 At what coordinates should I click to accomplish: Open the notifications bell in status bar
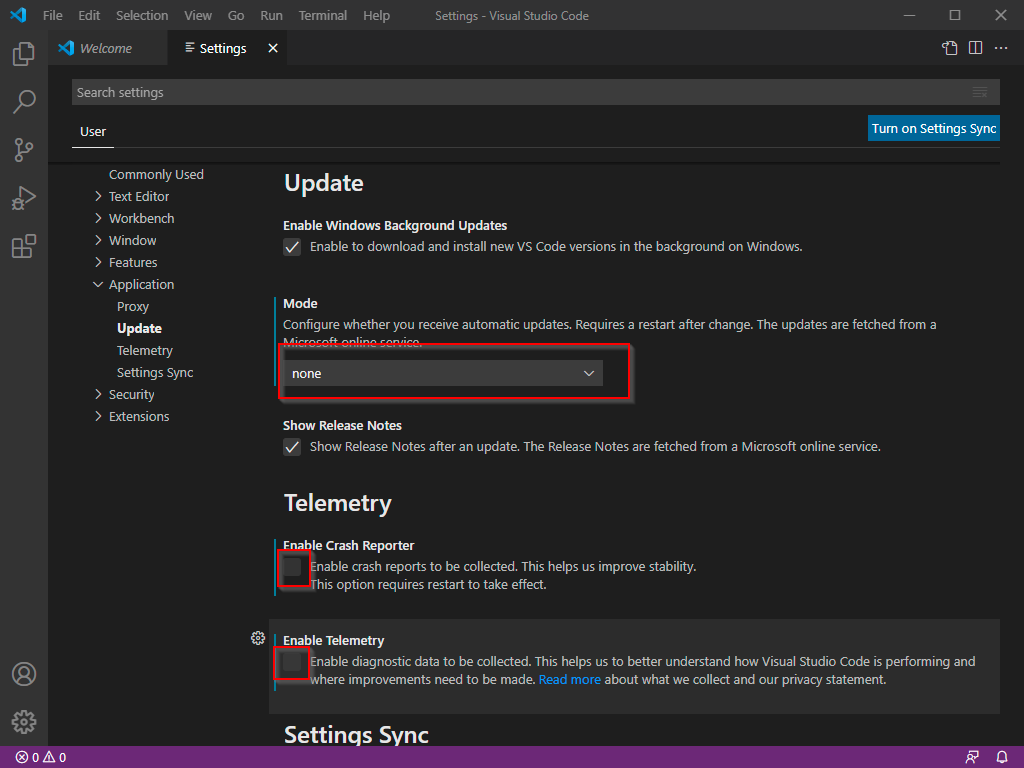1002,758
